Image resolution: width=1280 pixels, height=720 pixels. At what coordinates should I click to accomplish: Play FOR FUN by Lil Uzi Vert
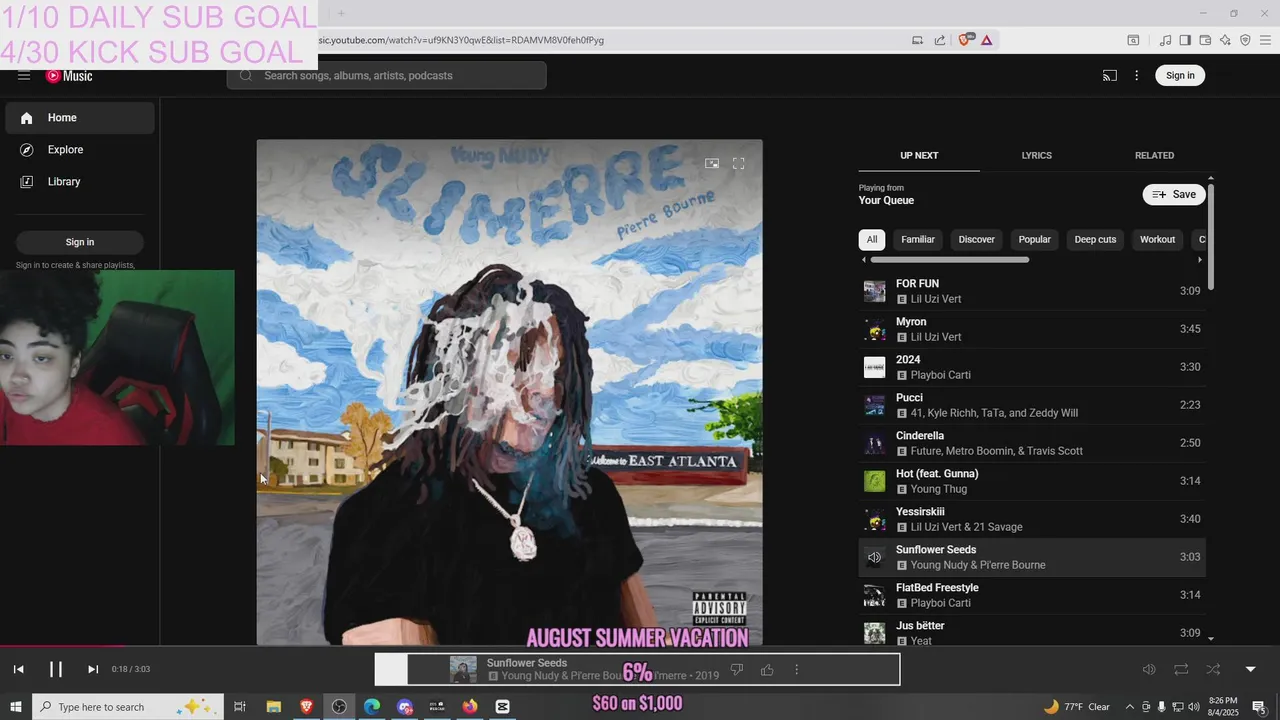(x=1032, y=291)
